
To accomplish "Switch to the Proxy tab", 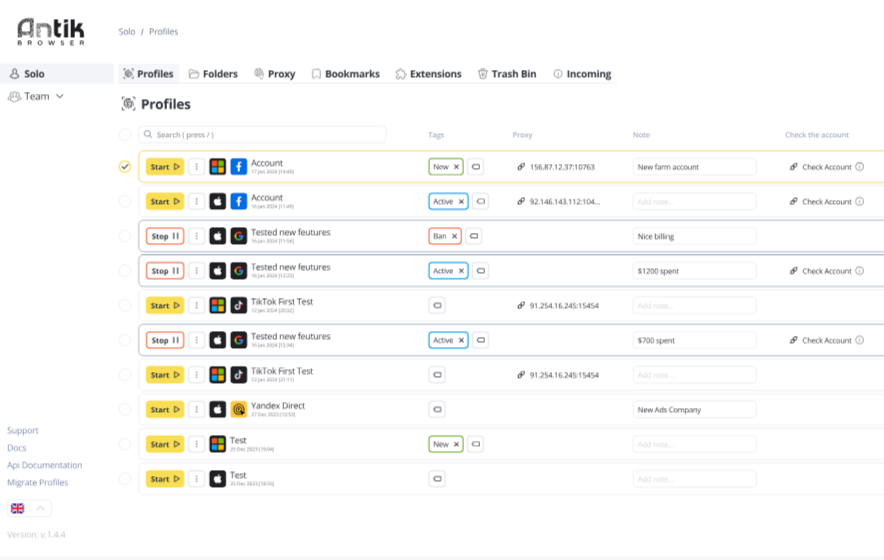I will pyautogui.click(x=274, y=74).
